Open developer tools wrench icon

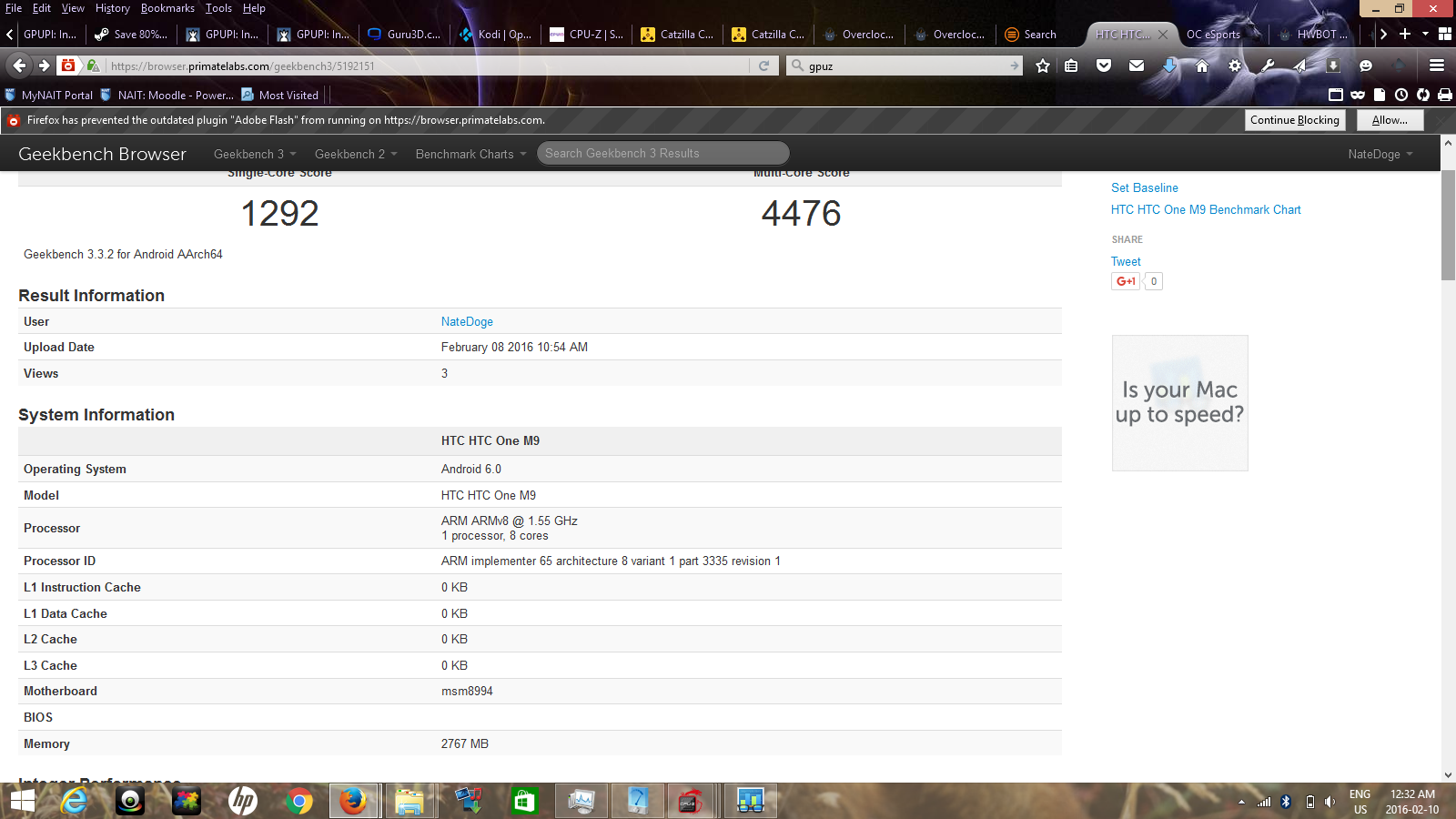click(x=1268, y=66)
